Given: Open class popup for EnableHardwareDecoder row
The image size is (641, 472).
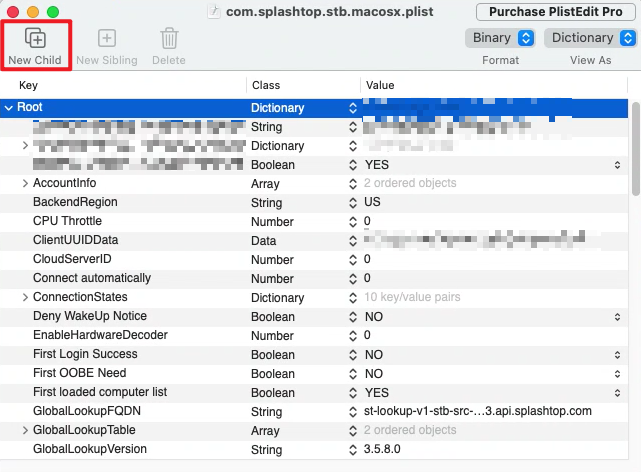Looking at the screenshot, I should (353, 336).
